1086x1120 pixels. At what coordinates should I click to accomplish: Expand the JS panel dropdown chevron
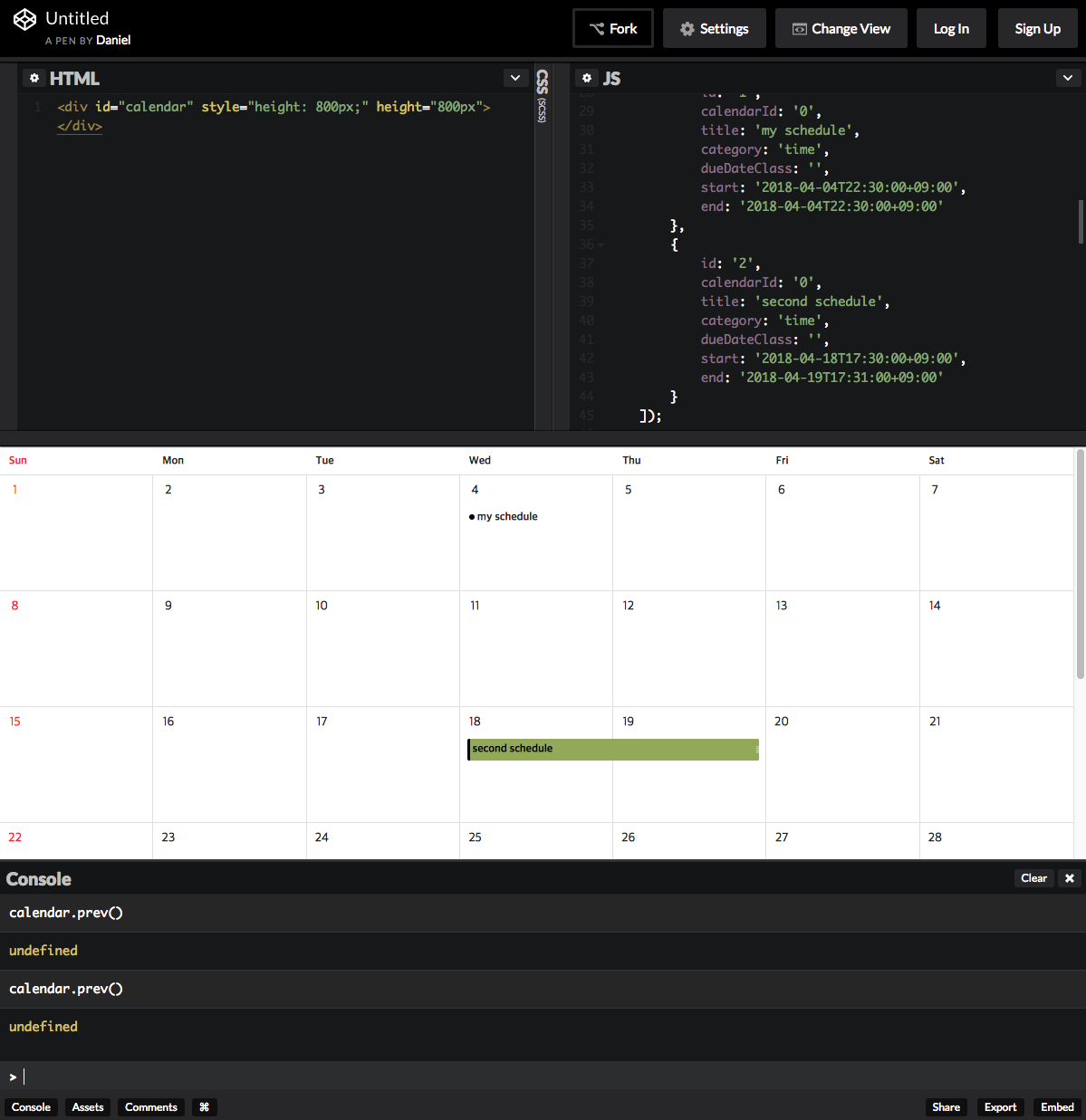(1070, 78)
